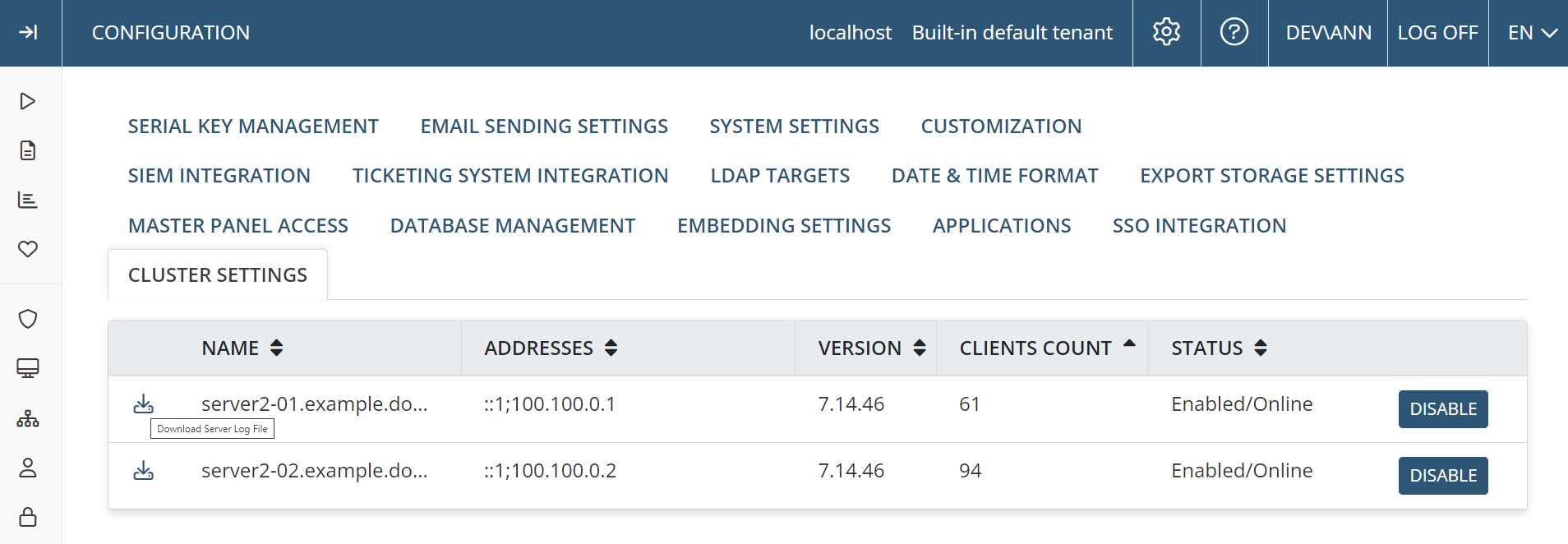Sort table by Clients Count column

point(1129,345)
